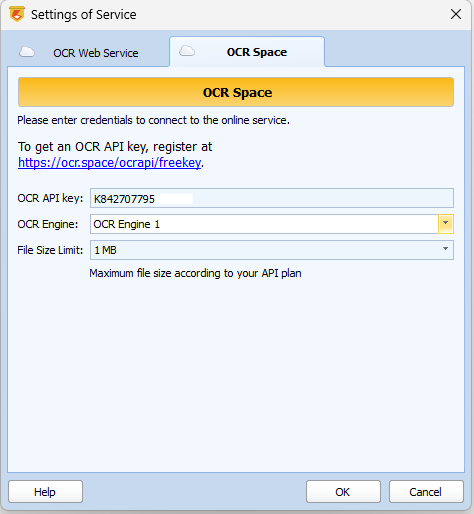The image size is (474, 514).
Task: Click the 1 MB file size combo box
Action: pyautogui.click(x=272, y=250)
